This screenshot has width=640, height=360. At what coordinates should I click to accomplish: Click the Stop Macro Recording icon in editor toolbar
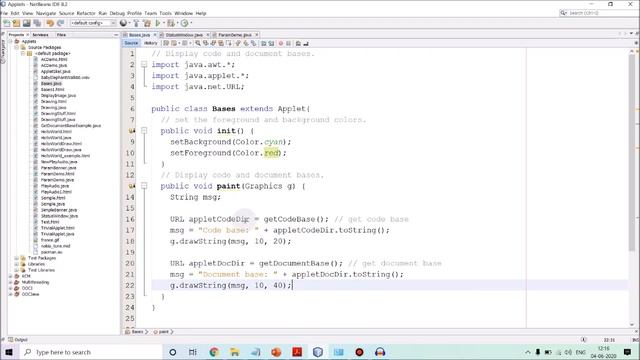pos(288,43)
